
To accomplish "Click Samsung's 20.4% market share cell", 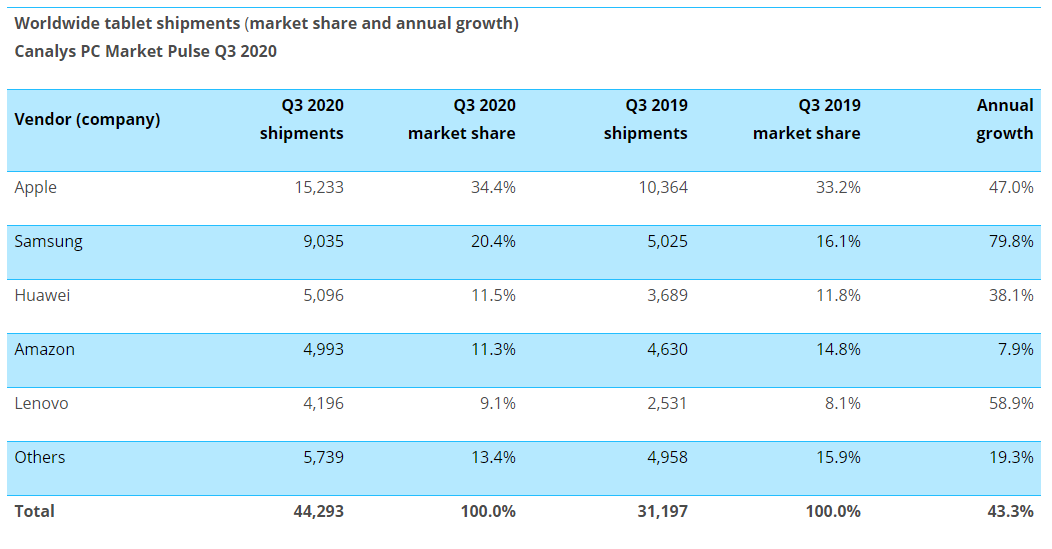I will (x=493, y=242).
